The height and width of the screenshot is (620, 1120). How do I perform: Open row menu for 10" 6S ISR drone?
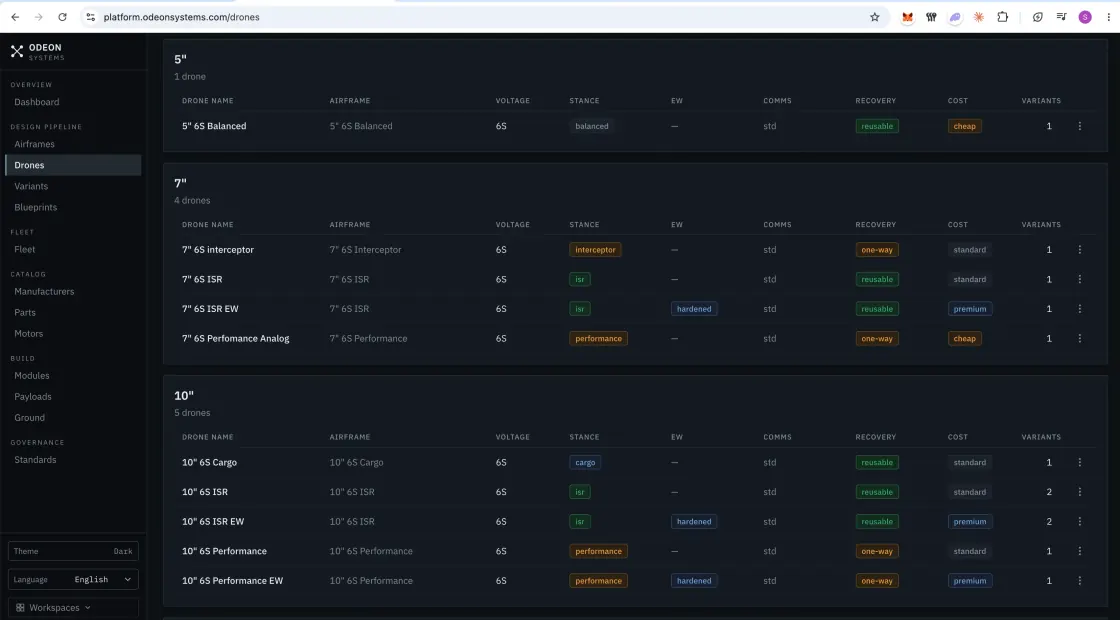click(1079, 492)
